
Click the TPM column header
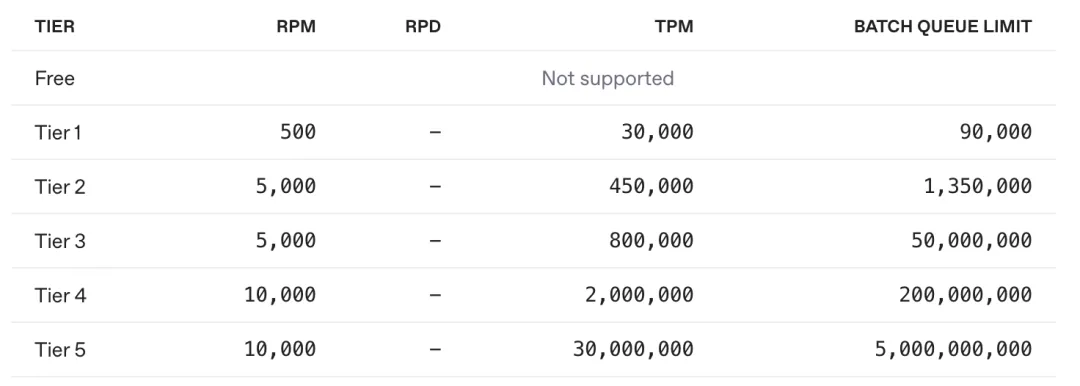(674, 27)
